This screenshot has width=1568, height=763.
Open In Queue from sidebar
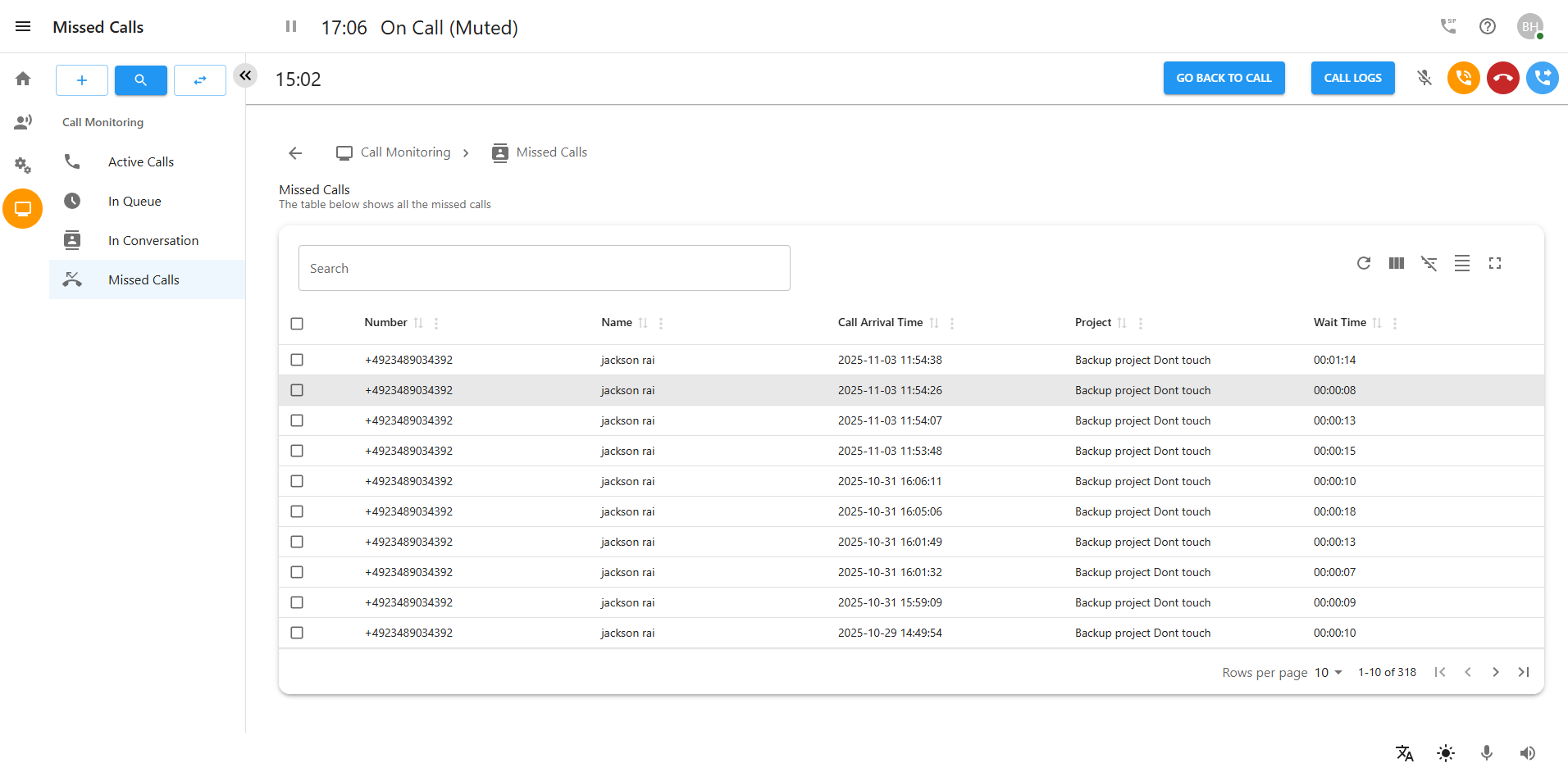(134, 202)
